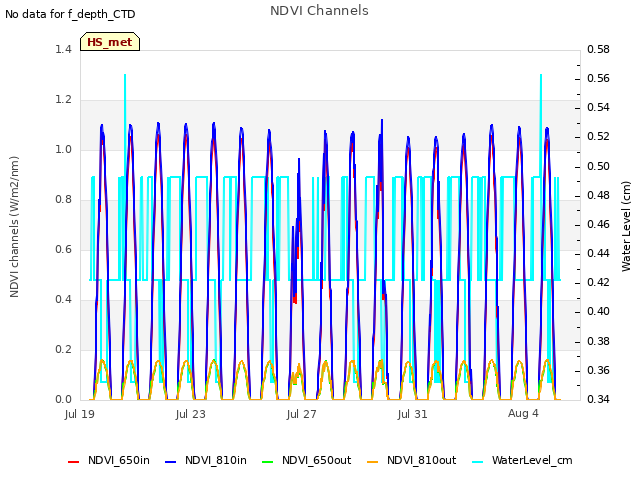Click the 0.6 left-axis tick label
The height and width of the screenshot is (480, 640).
pos(63,249)
